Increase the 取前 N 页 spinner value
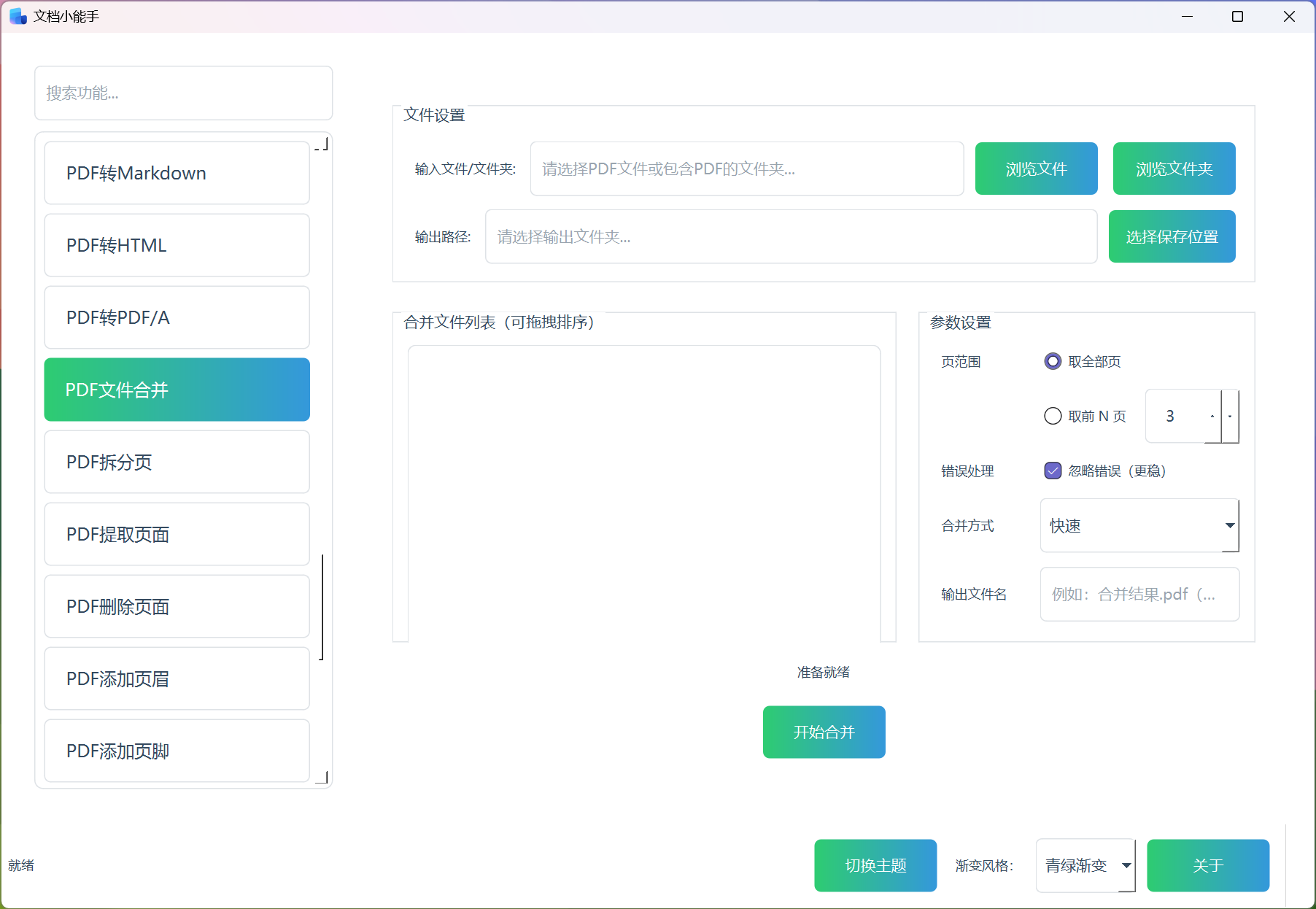The height and width of the screenshot is (909, 1316). [x=1212, y=416]
